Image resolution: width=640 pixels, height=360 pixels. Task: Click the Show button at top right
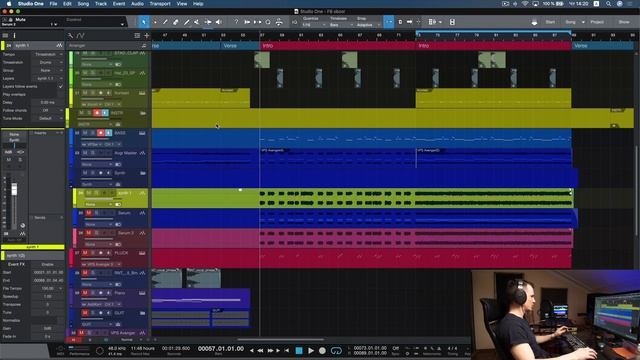624,22
